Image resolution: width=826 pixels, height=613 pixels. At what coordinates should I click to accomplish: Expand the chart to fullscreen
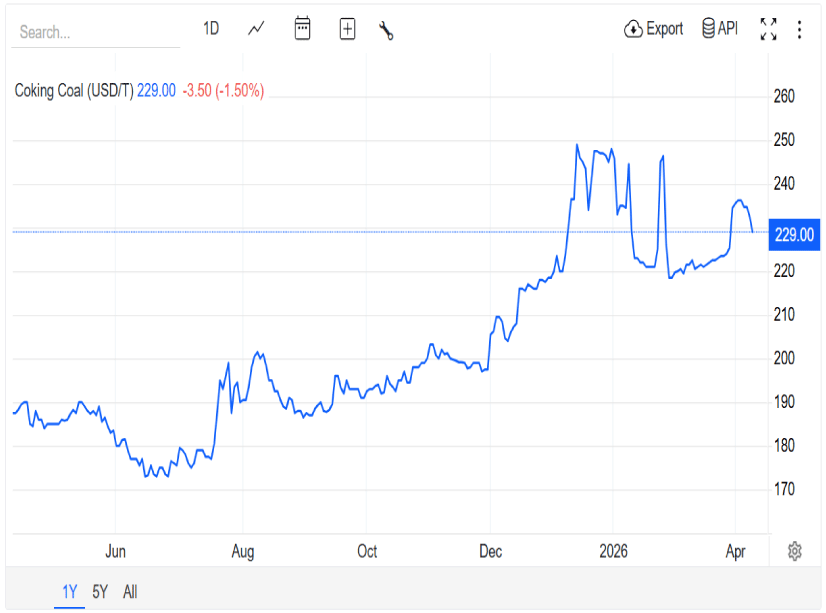click(x=768, y=29)
